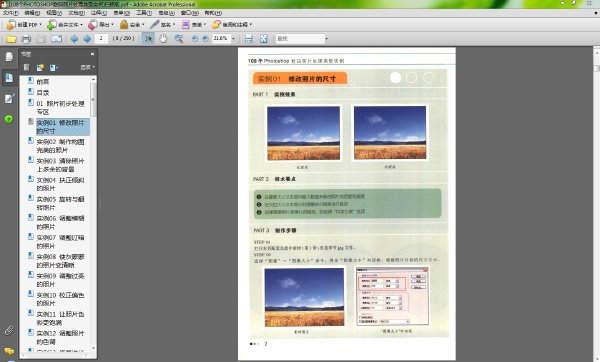Viewport: 600px width, 362px height.
Task: Click the page number input field
Action: coord(101,38)
